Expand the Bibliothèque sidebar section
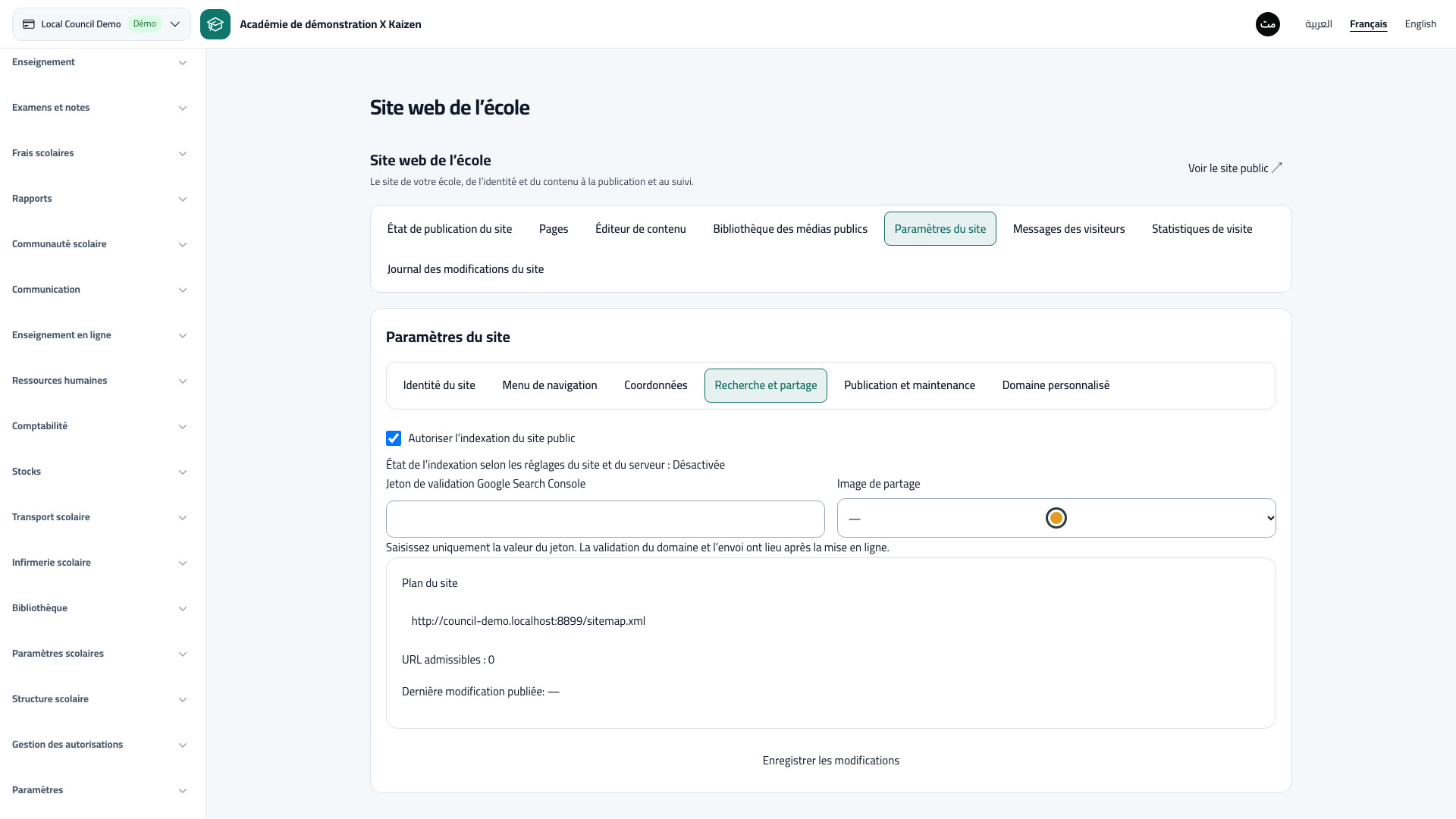Image resolution: width=1456 pixels, height=819 pixels. tap(99, 608)
